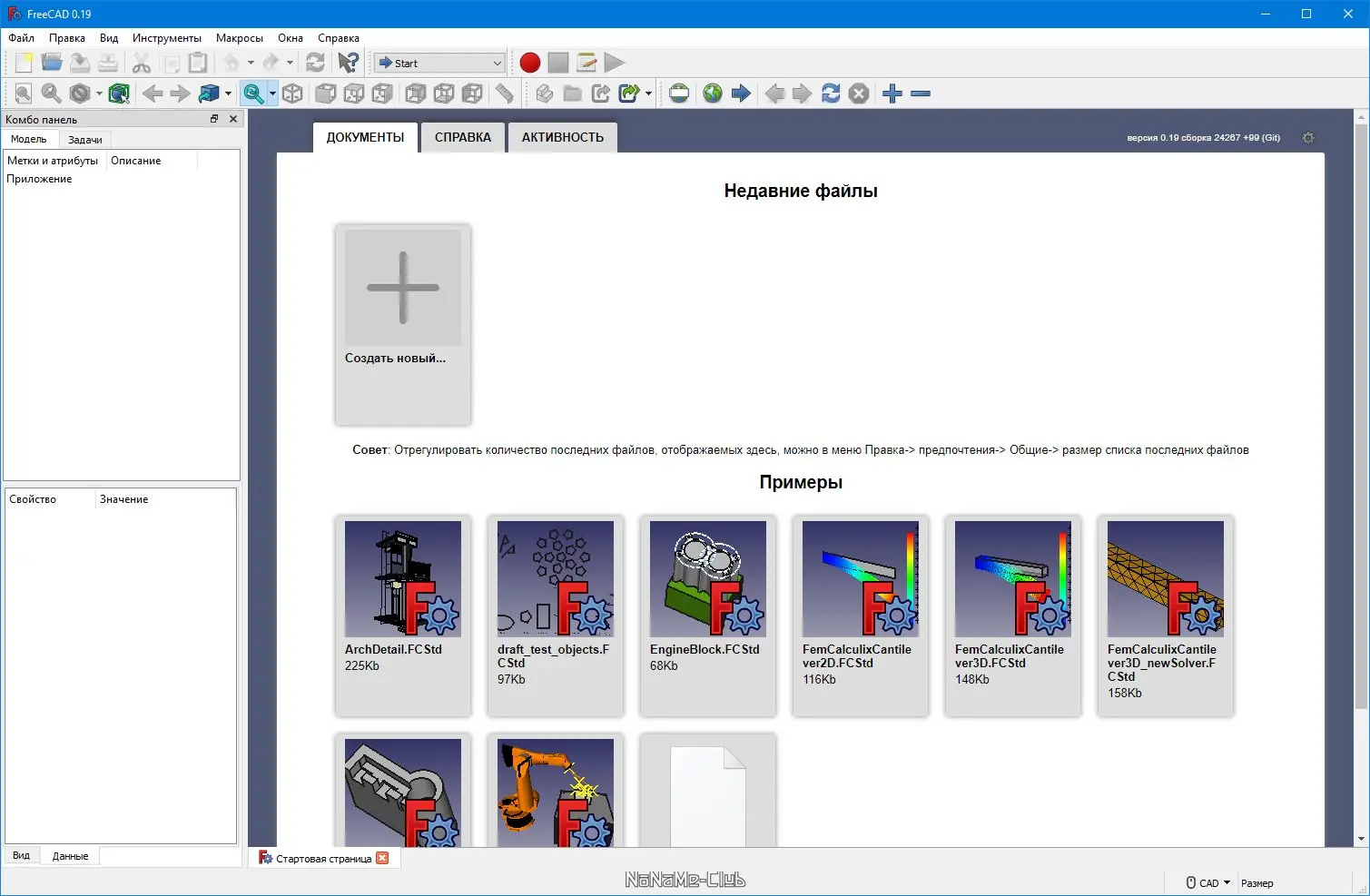Click the Fit selection magnifier icon
Image resolution: width=1370 pixels, height=896 pixels.
52,94
